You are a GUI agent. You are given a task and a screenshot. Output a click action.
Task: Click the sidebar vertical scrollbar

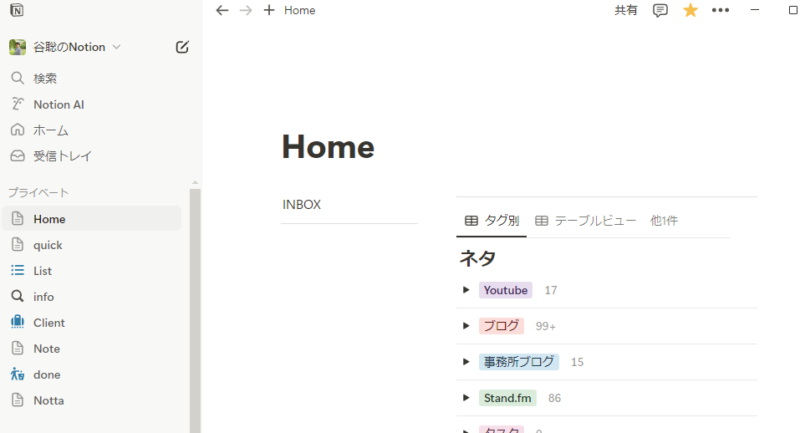[195, 300]
